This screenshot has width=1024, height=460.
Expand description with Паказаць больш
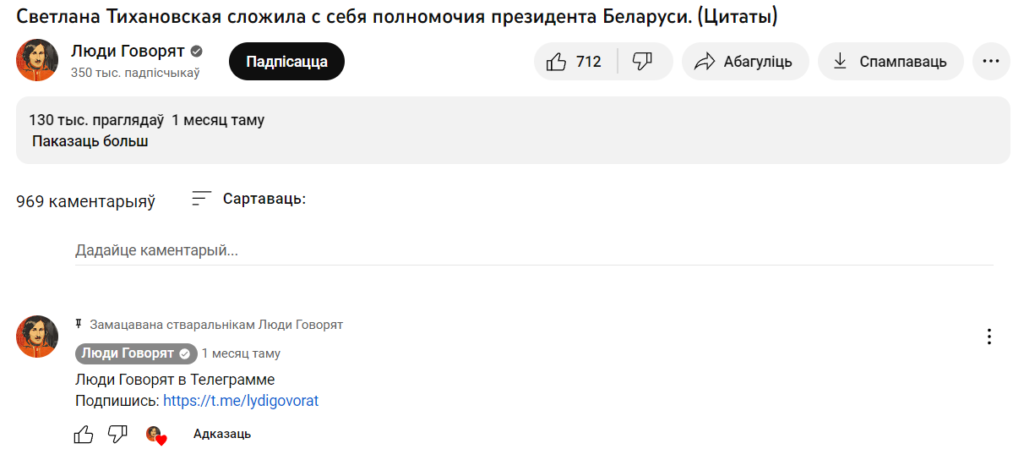point(90,141)
